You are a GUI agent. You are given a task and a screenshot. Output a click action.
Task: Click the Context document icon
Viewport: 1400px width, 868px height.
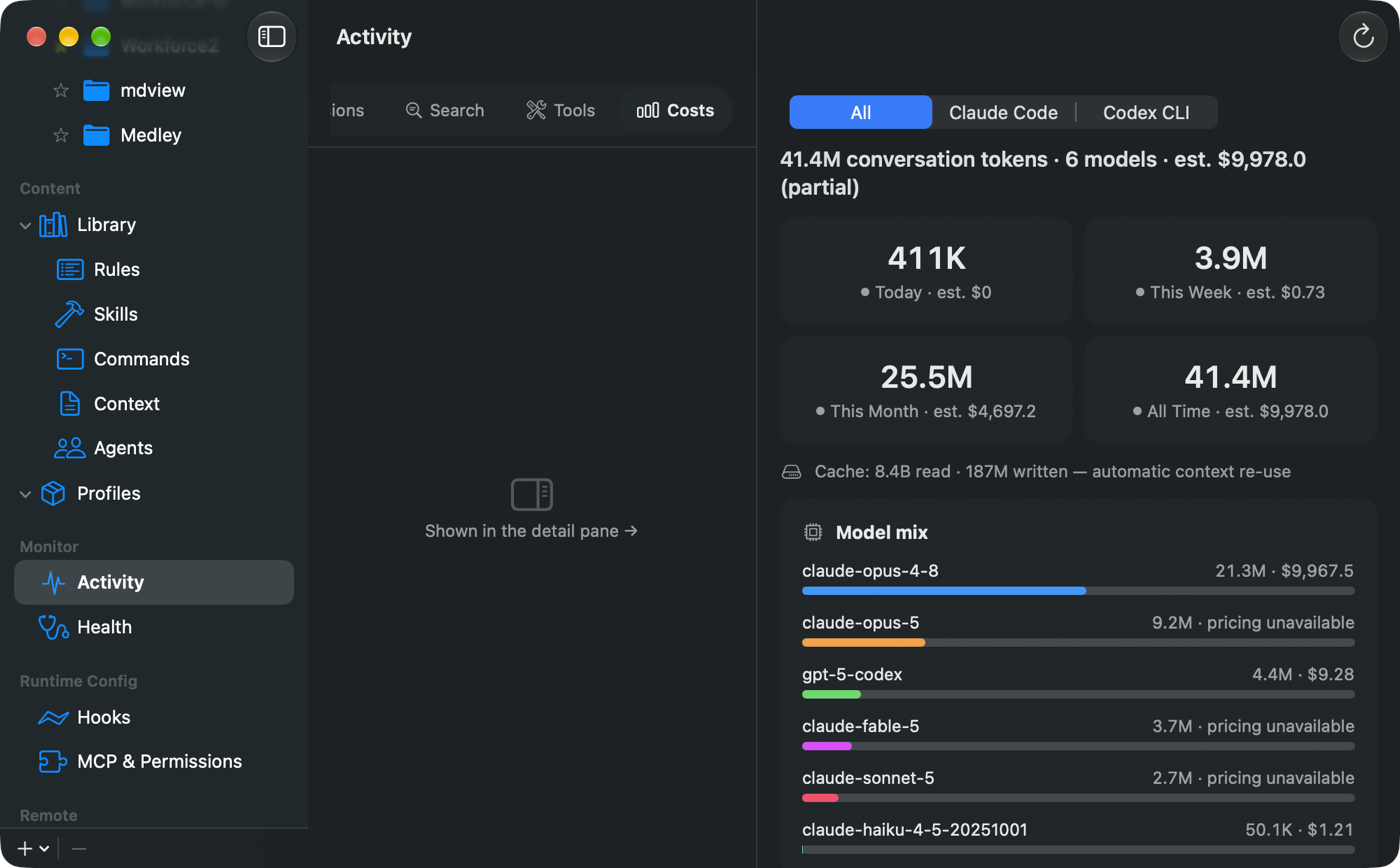[x=70, y=404]
